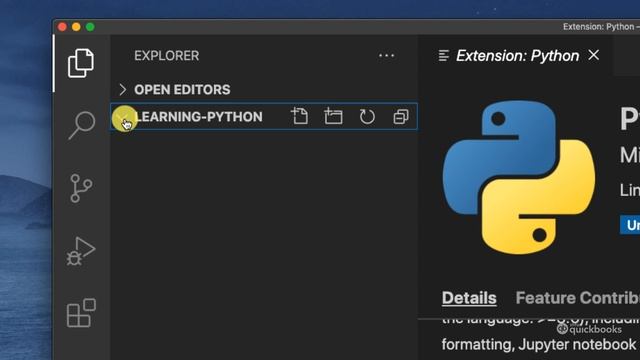Select the Extension: Python editor tab

[x=517, y=56]
